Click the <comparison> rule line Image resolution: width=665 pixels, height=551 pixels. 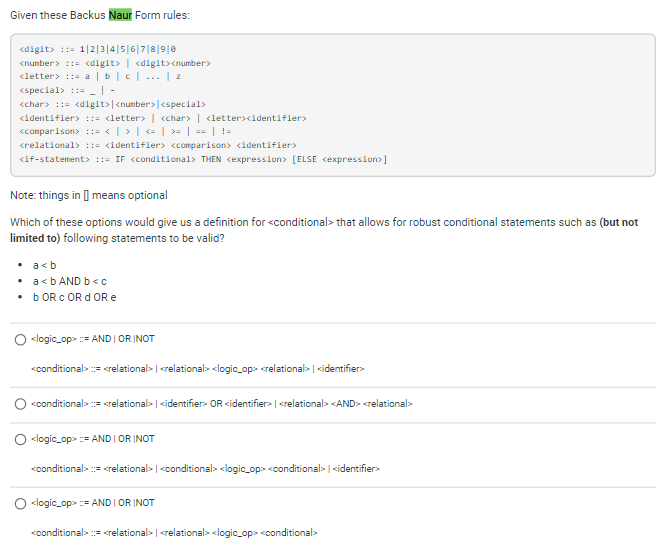[125, 131]
